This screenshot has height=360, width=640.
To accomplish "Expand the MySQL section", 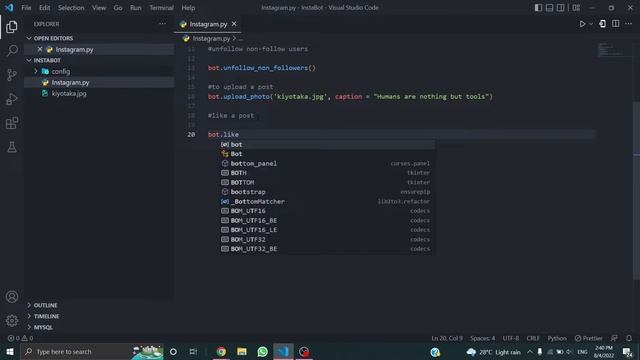I will tap(99, 327).
